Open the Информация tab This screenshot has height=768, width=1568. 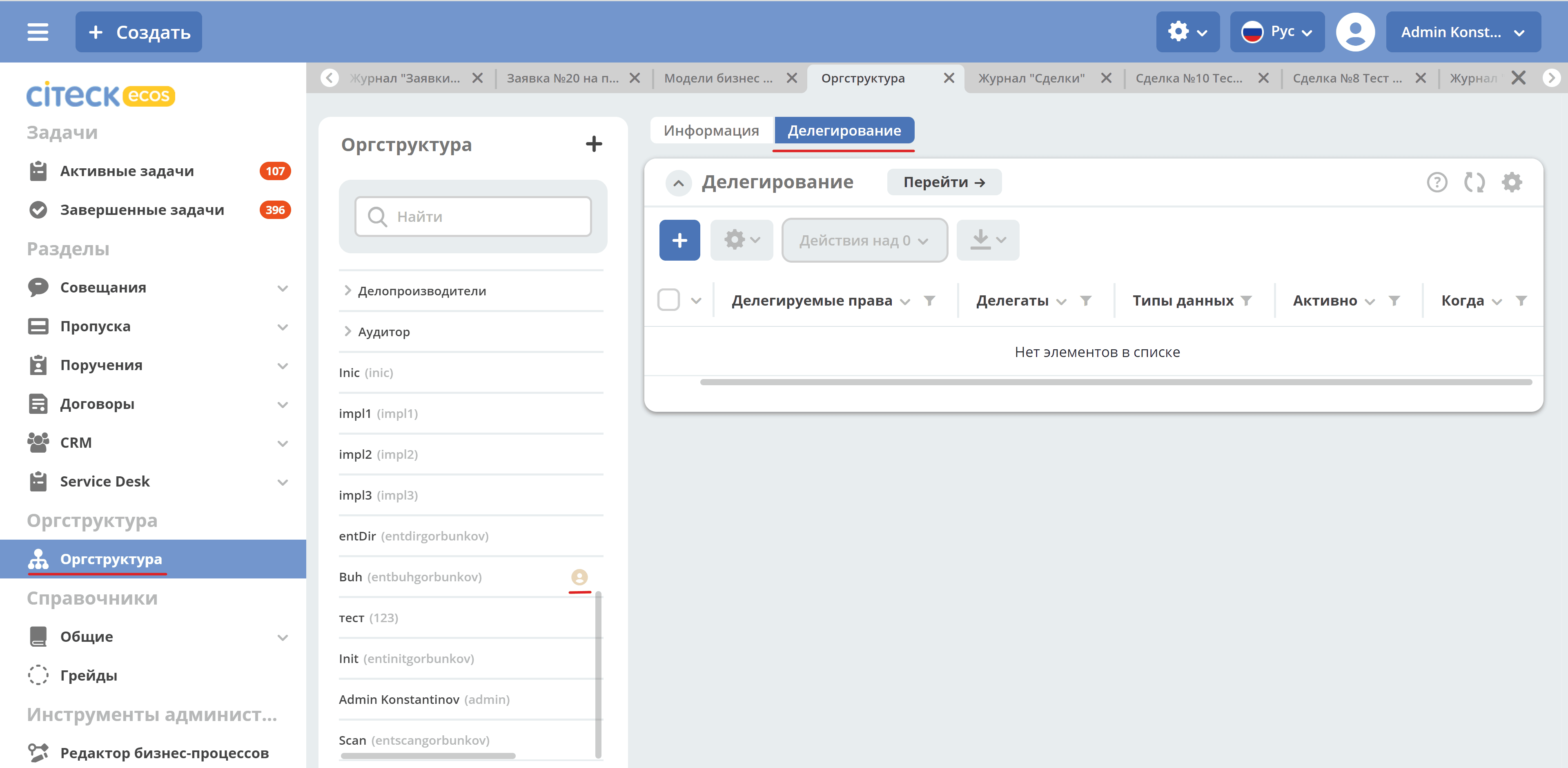[711, 130]
